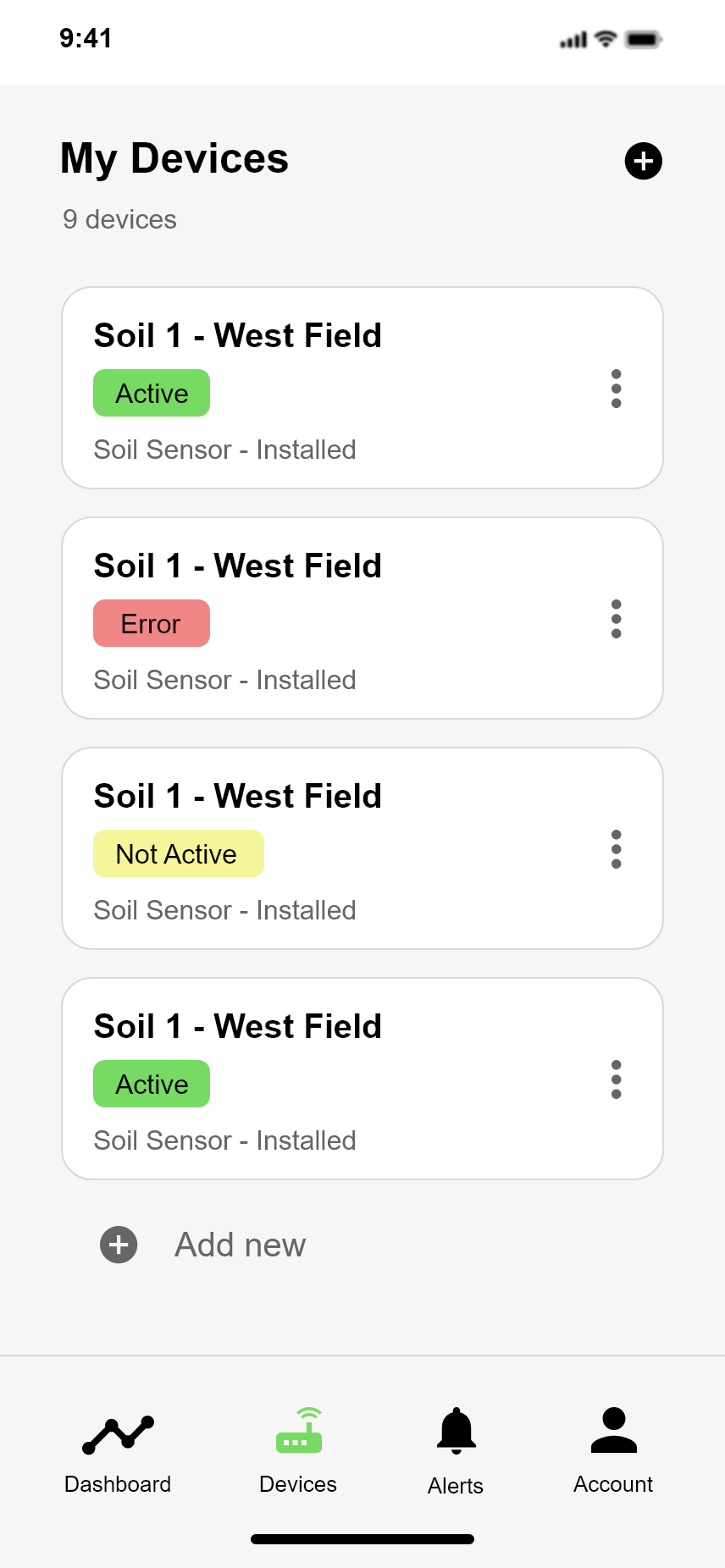
Task: Tap the My Devices heading
Action: [174, 158]
